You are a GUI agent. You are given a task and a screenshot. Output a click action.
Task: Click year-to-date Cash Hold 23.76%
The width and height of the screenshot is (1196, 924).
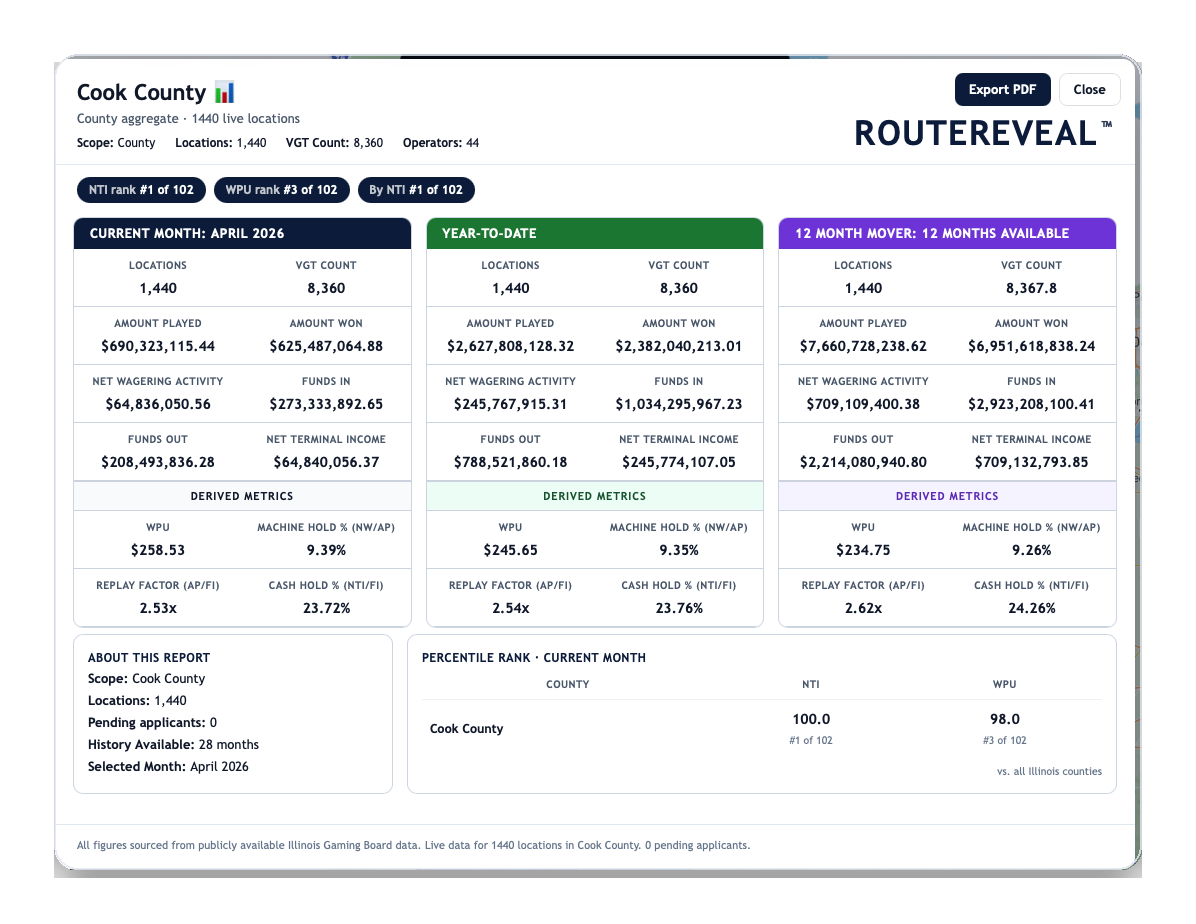pos(679,608)
